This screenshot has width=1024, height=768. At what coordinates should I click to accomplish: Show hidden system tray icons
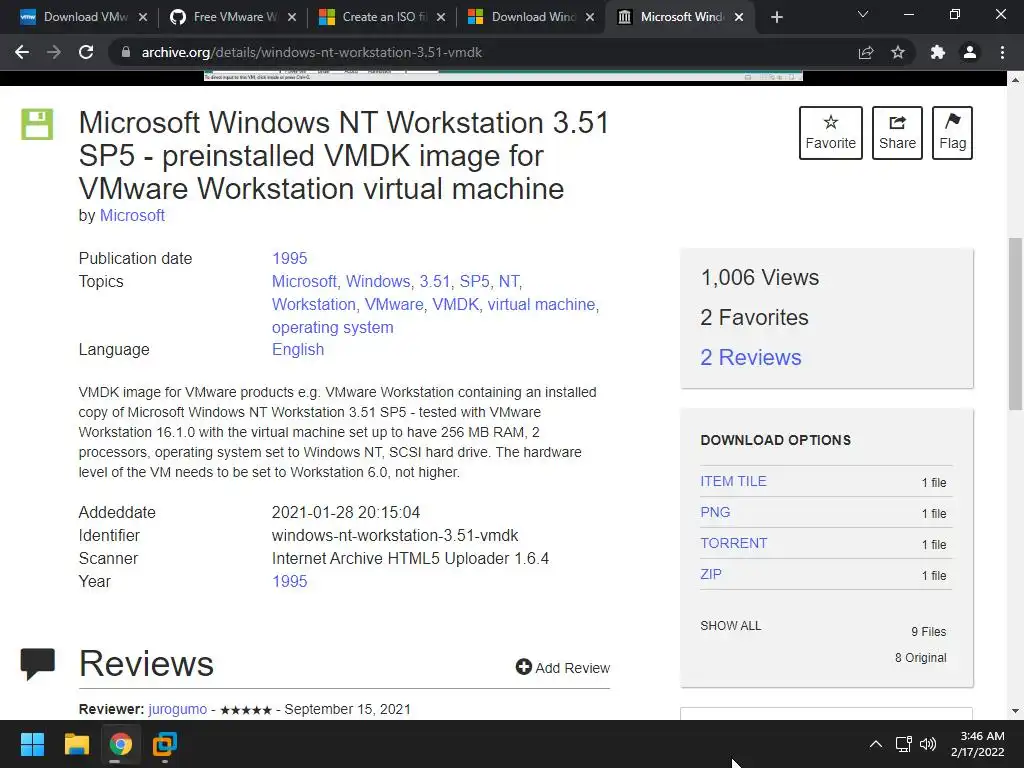876,744
